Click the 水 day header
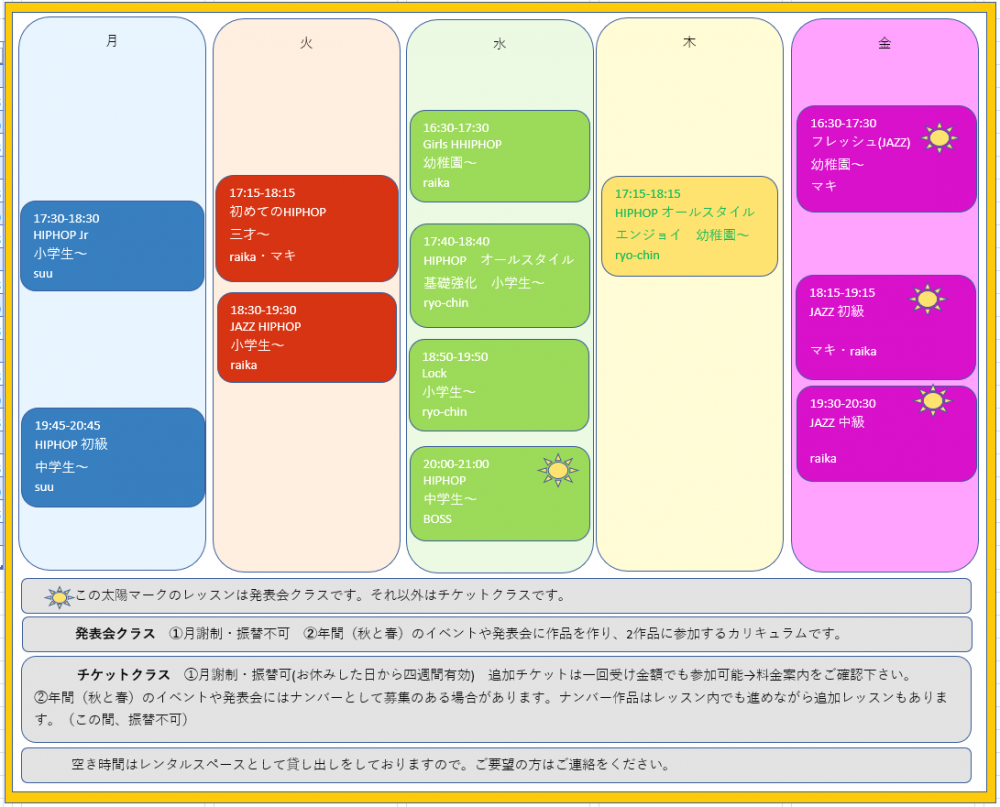Viewport: 1000px width, 807px height. (499, 44)
